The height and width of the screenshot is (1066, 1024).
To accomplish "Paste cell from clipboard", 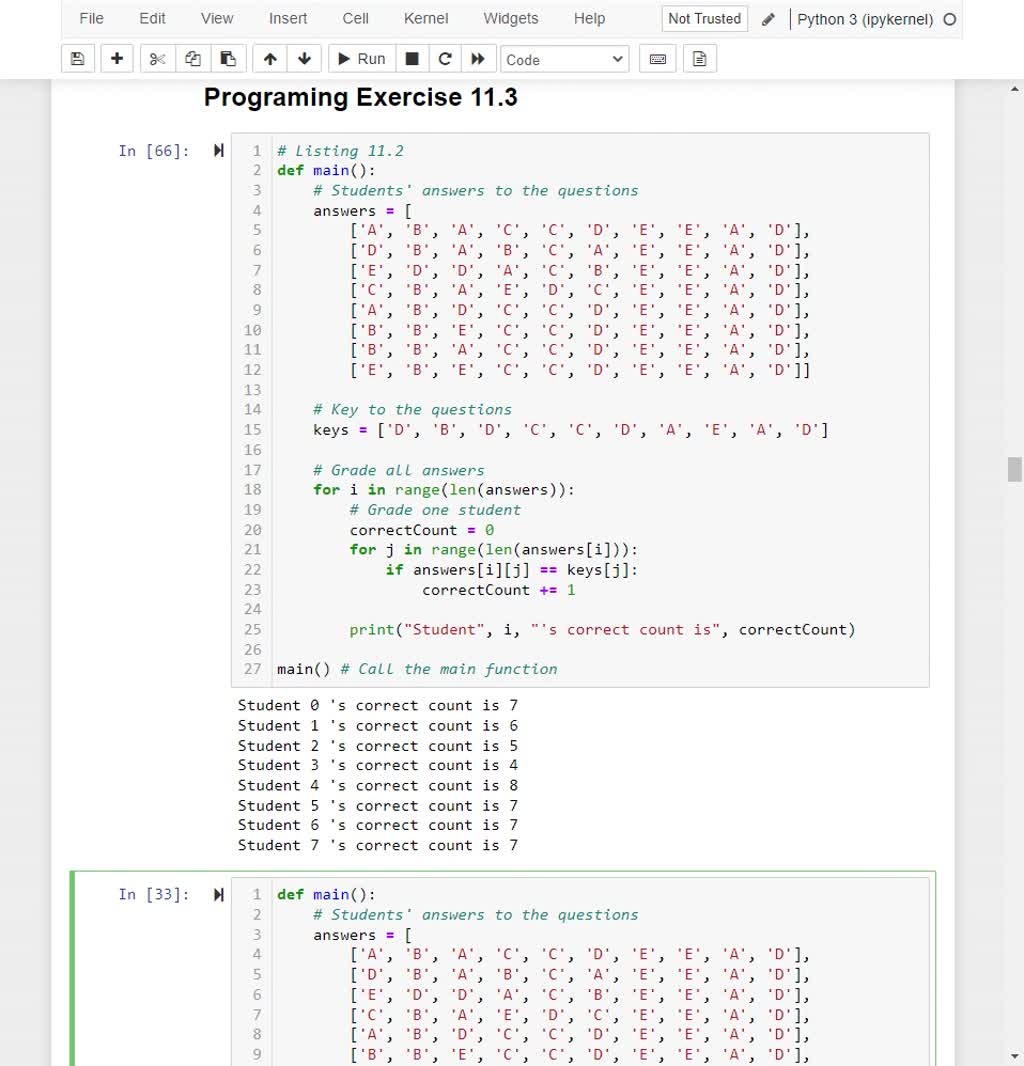I will [228, 58].
